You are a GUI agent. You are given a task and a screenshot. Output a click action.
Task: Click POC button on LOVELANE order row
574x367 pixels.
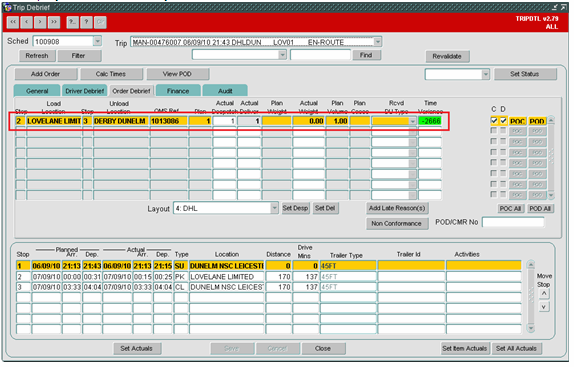click(x=517, y=121)
